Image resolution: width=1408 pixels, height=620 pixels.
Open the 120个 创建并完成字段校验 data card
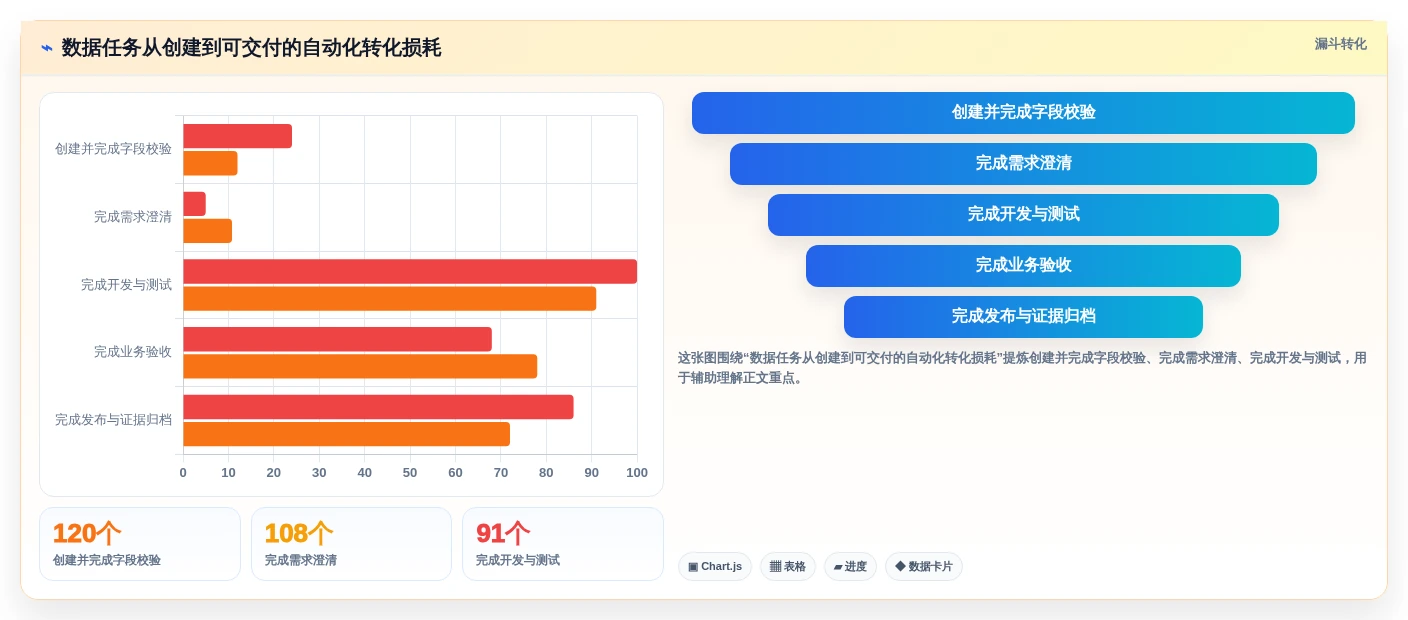click(x=140, y=544)
